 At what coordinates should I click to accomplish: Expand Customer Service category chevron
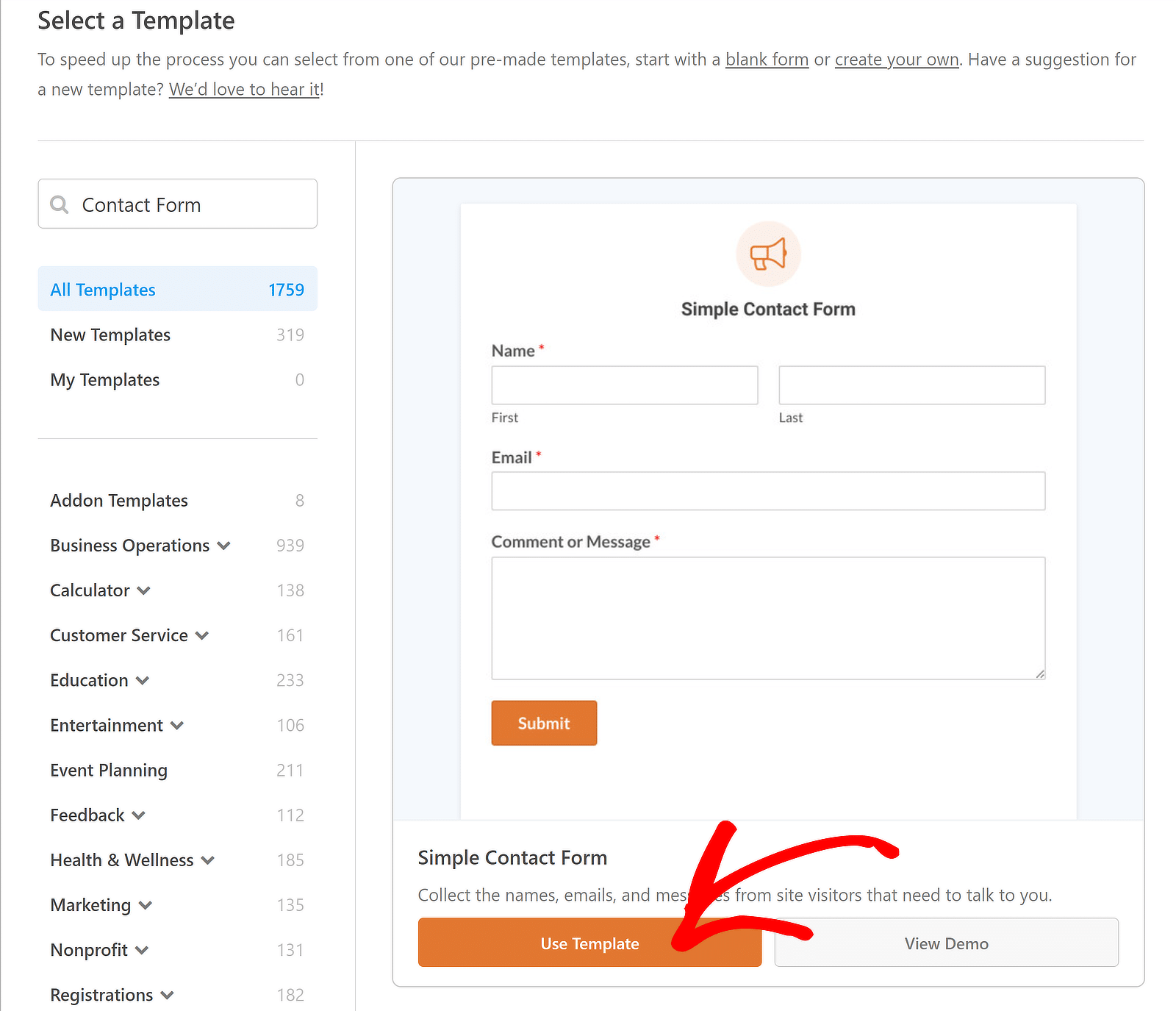(202, 635)
